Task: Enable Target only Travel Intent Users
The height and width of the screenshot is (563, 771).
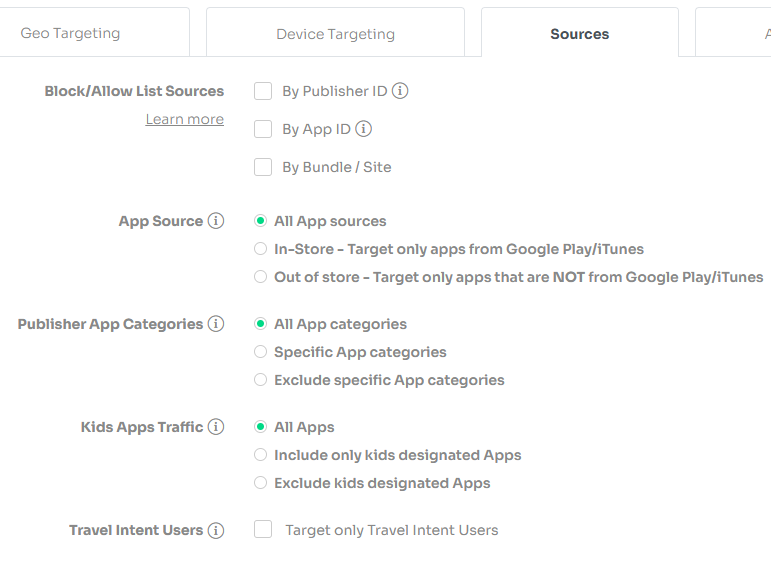Action: tap(263, 530)
